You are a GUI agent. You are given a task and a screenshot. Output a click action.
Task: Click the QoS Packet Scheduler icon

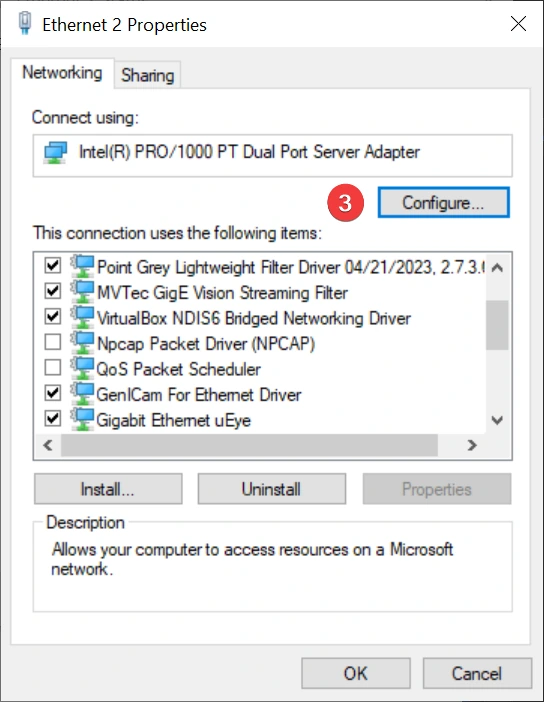click(x=82, y=368)
